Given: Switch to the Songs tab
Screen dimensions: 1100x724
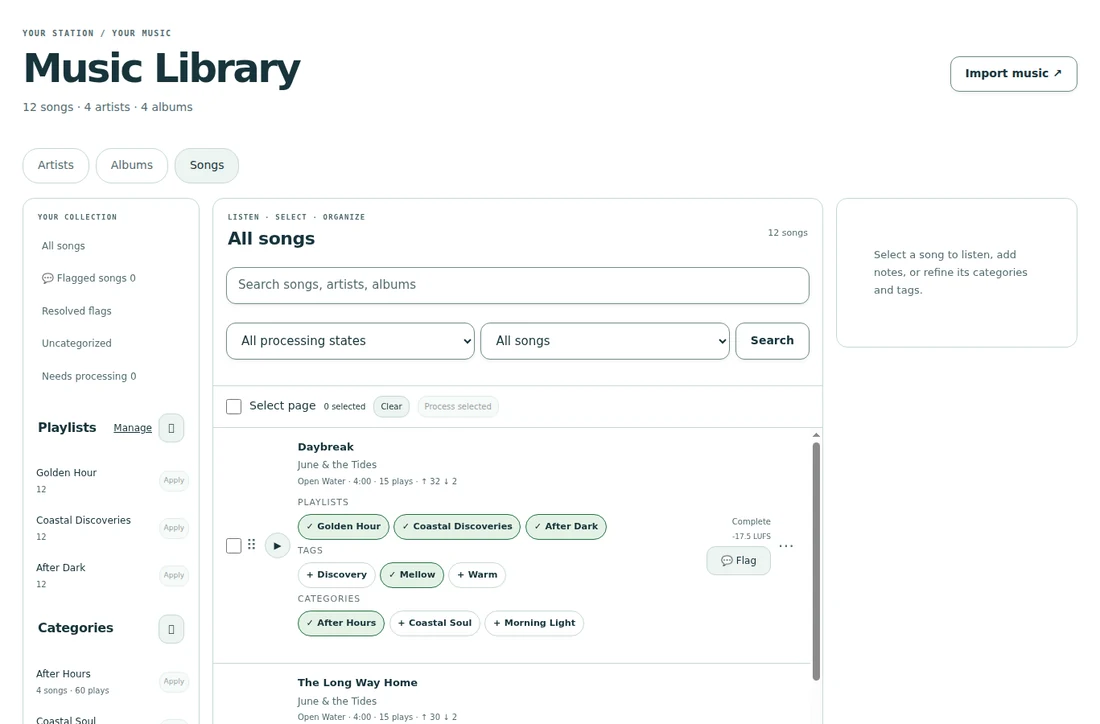Looking at the screenshot, I should tap(207, 166).
